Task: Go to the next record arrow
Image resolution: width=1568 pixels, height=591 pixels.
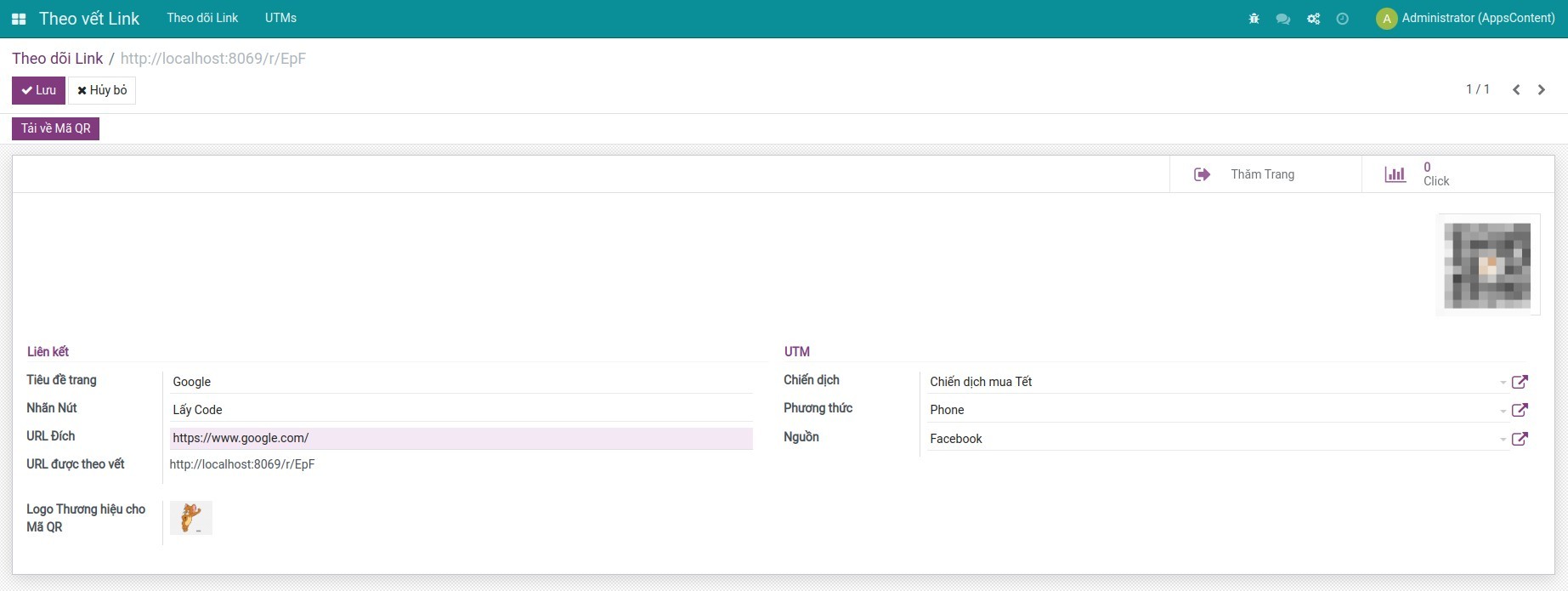Action: tap(1541, 90)
